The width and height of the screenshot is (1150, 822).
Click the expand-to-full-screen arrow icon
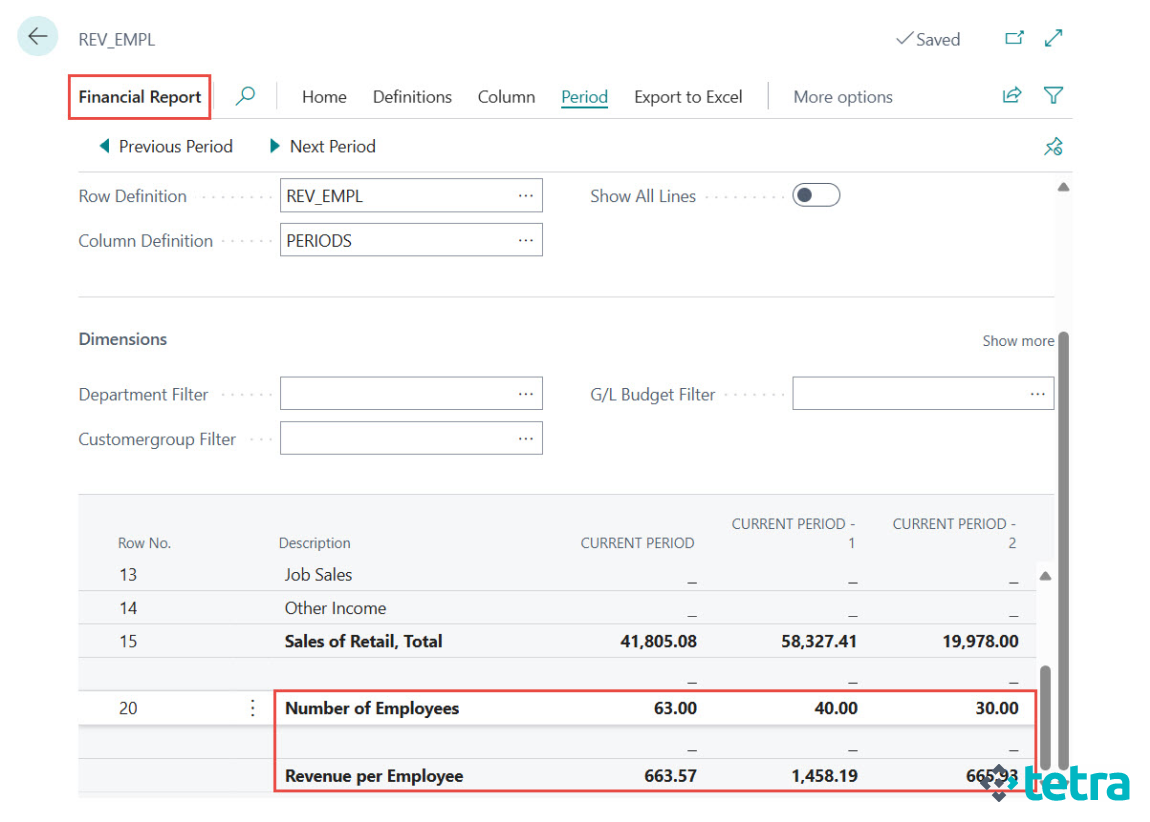coord(1053,37)
